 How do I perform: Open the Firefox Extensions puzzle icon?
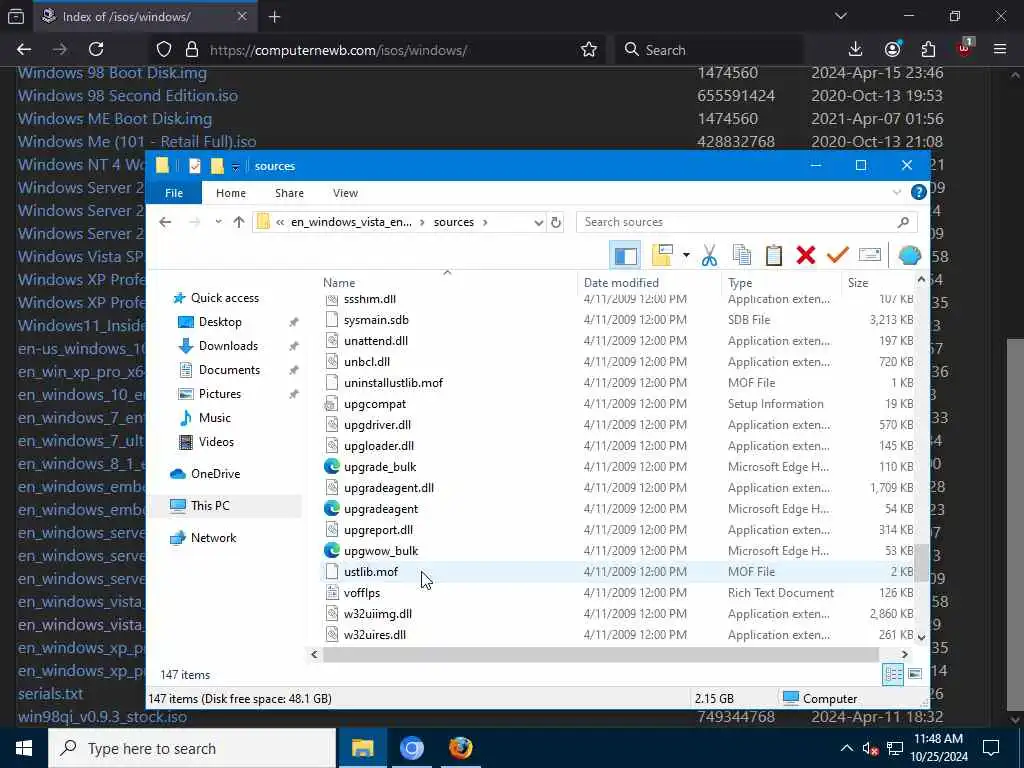click(x=927, y=49)
